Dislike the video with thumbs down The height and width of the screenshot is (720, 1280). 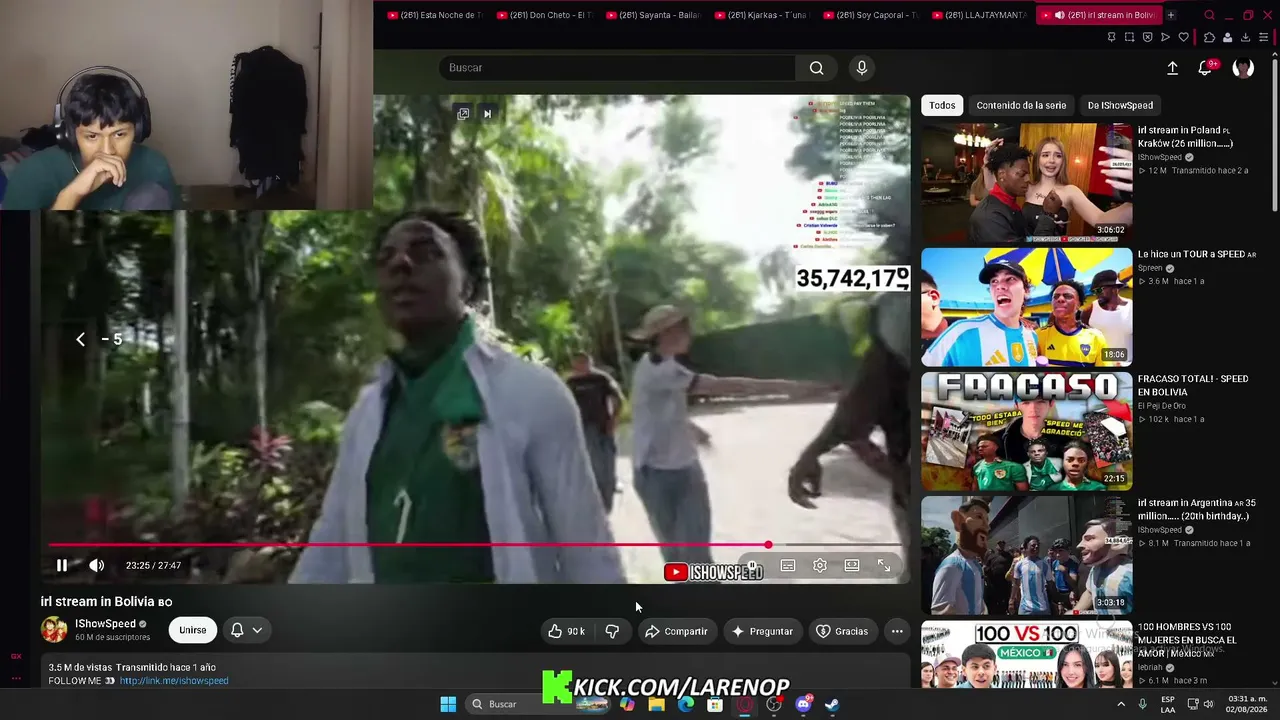[x=612, y=631]
